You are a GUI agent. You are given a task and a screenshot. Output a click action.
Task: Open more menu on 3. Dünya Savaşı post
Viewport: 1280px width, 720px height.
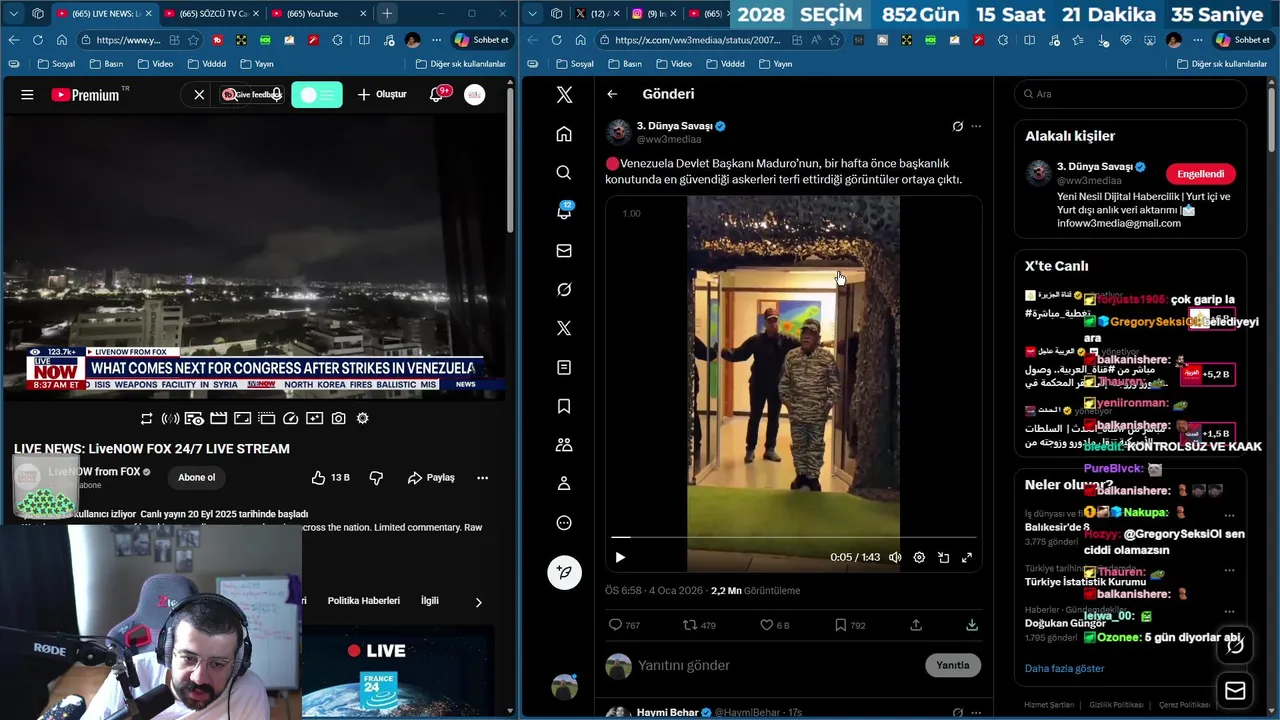976,127
